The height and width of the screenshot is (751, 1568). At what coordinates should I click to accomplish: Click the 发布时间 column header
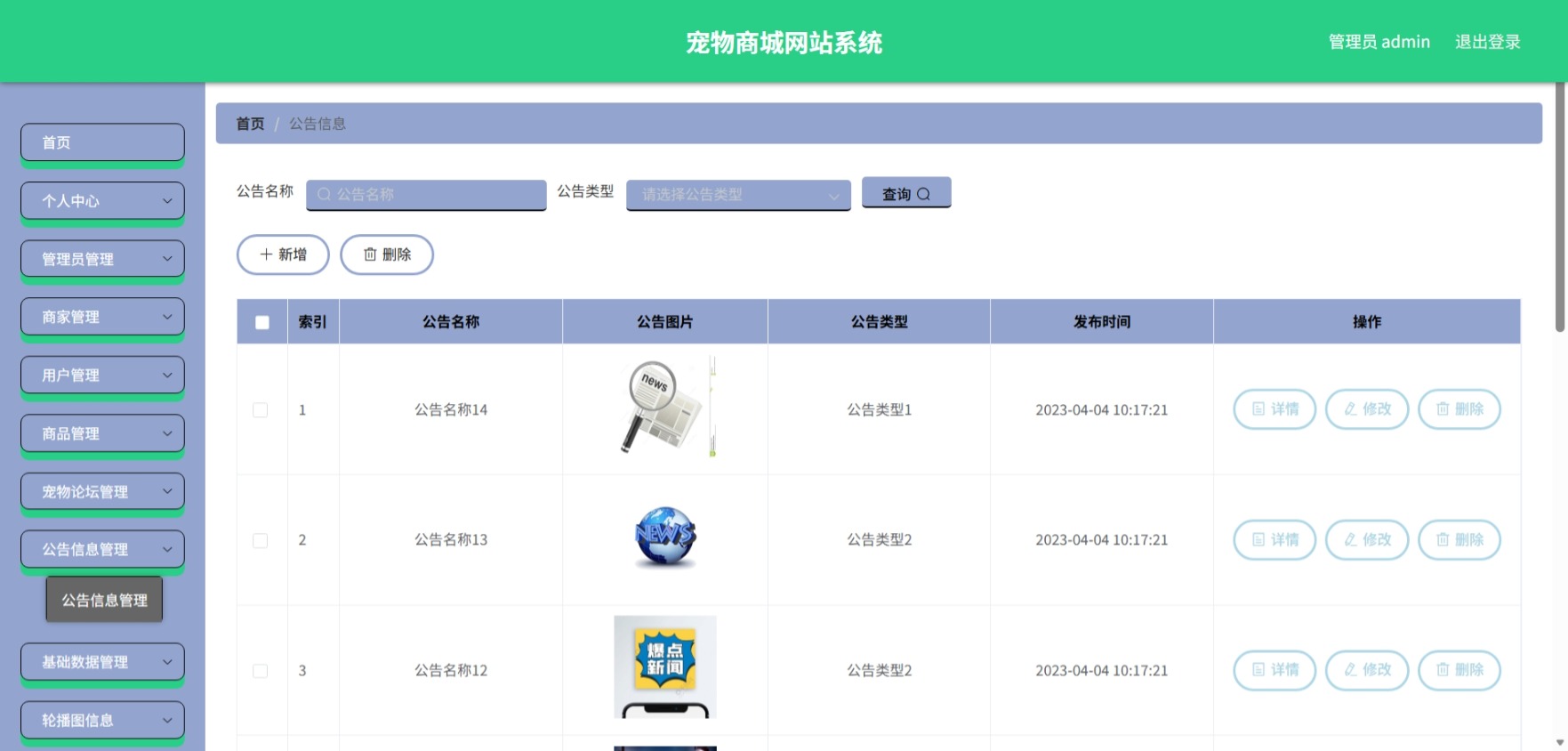click(1102, 322)
